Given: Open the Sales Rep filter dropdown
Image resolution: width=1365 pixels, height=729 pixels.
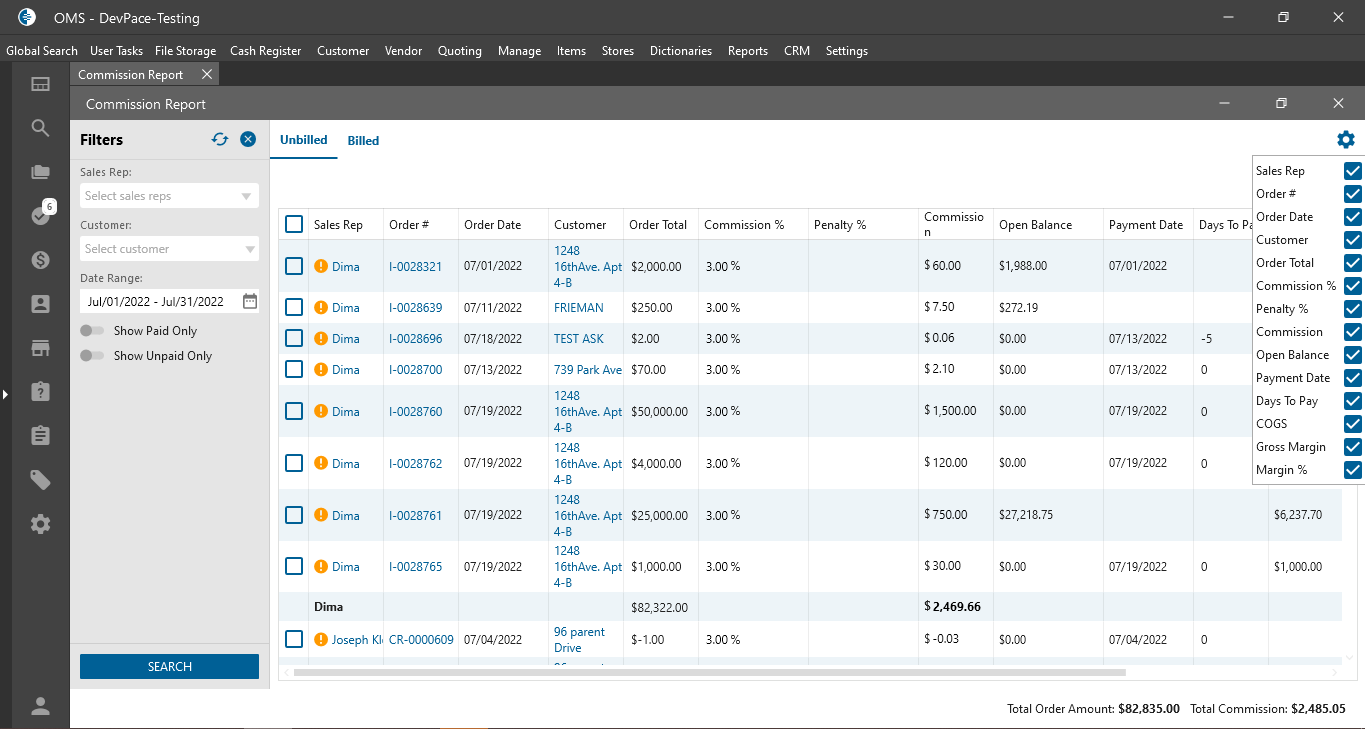Looking at the screenshot, I should click(169, 196).
